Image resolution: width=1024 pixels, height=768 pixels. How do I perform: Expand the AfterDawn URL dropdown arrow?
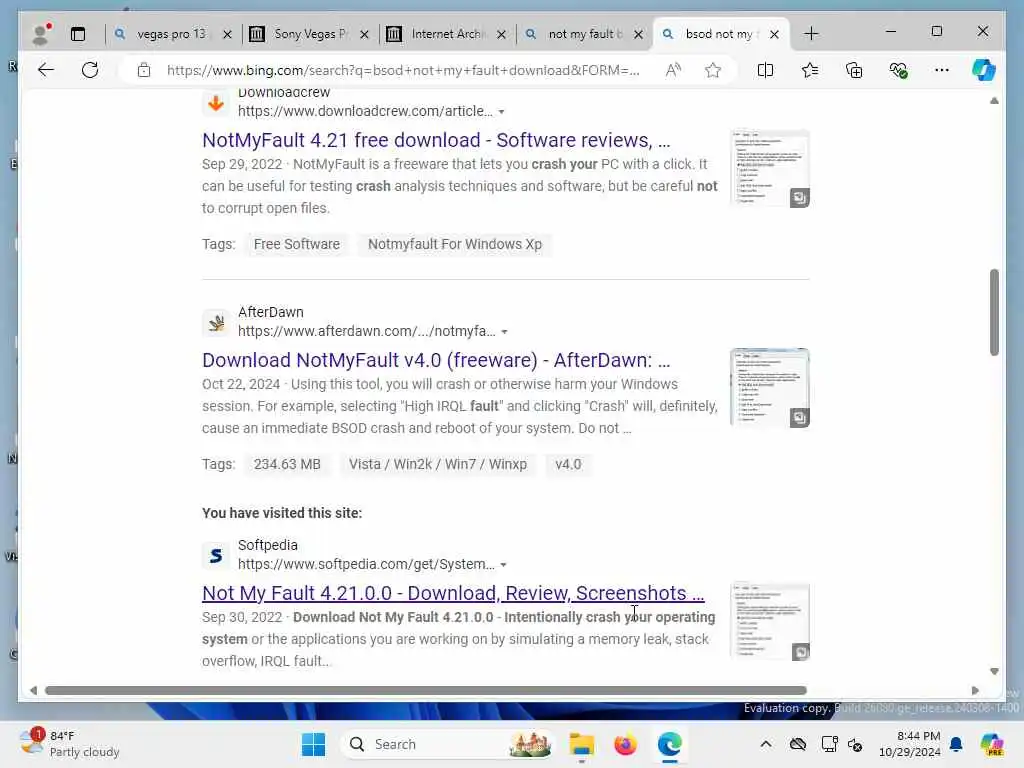pos(504,332)
